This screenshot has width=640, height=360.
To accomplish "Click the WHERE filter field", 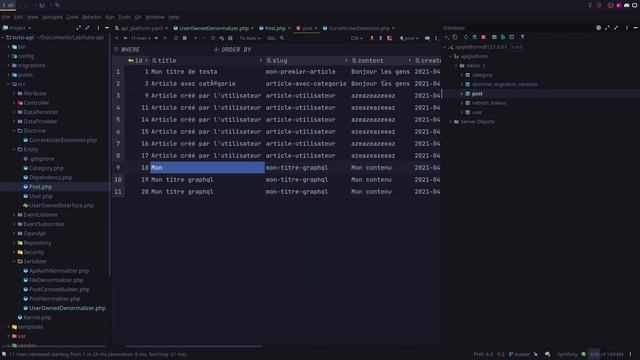I will coord(163,49).
